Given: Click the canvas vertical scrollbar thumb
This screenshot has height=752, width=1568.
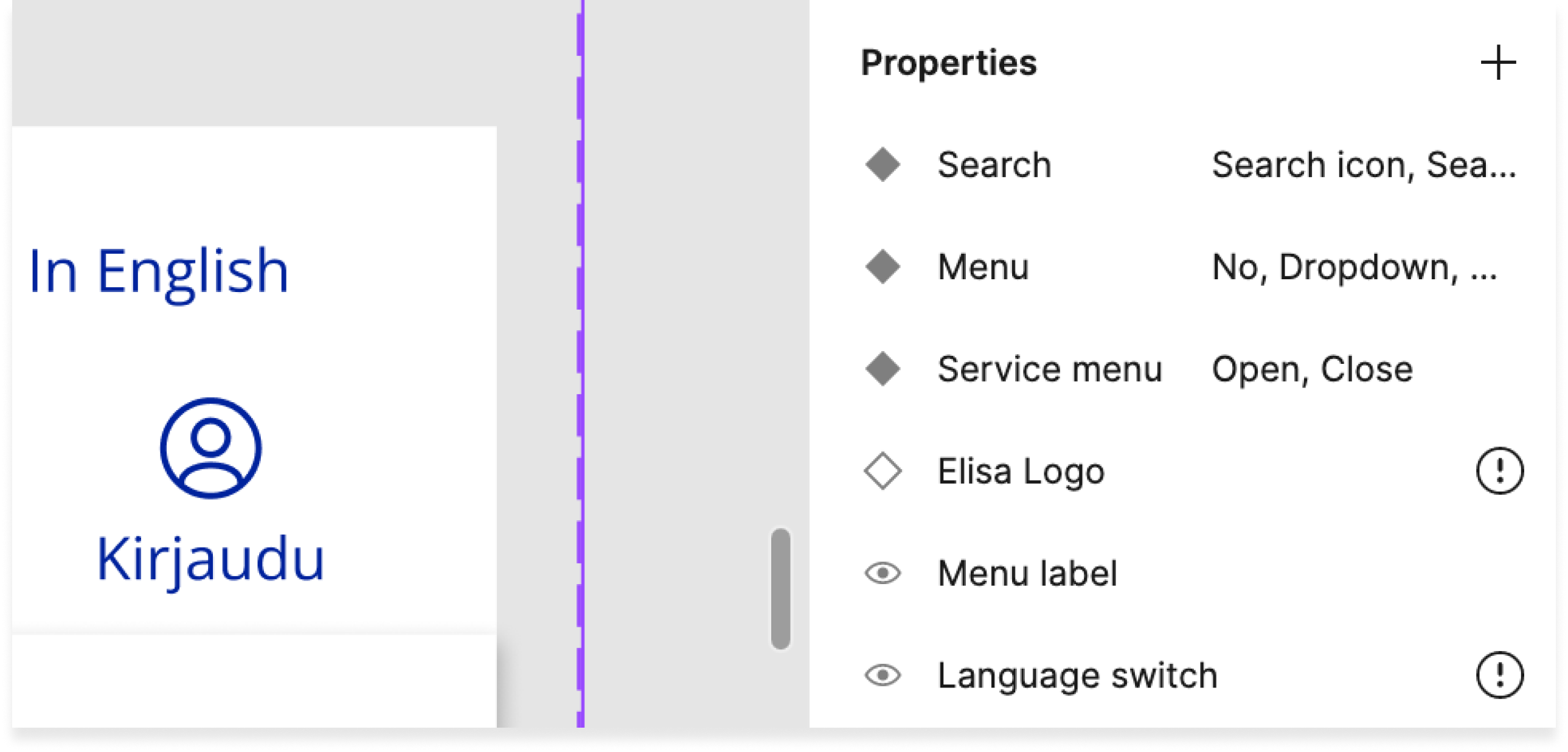Looking at the screenshot, I should (780, 588).
